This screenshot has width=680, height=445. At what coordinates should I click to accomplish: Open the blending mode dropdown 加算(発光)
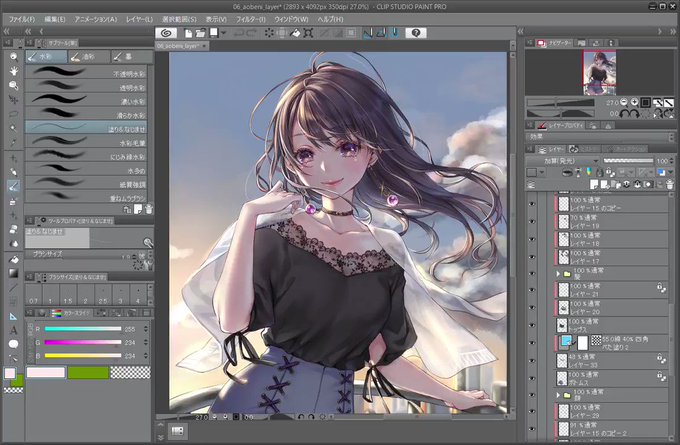coord(562,161)
